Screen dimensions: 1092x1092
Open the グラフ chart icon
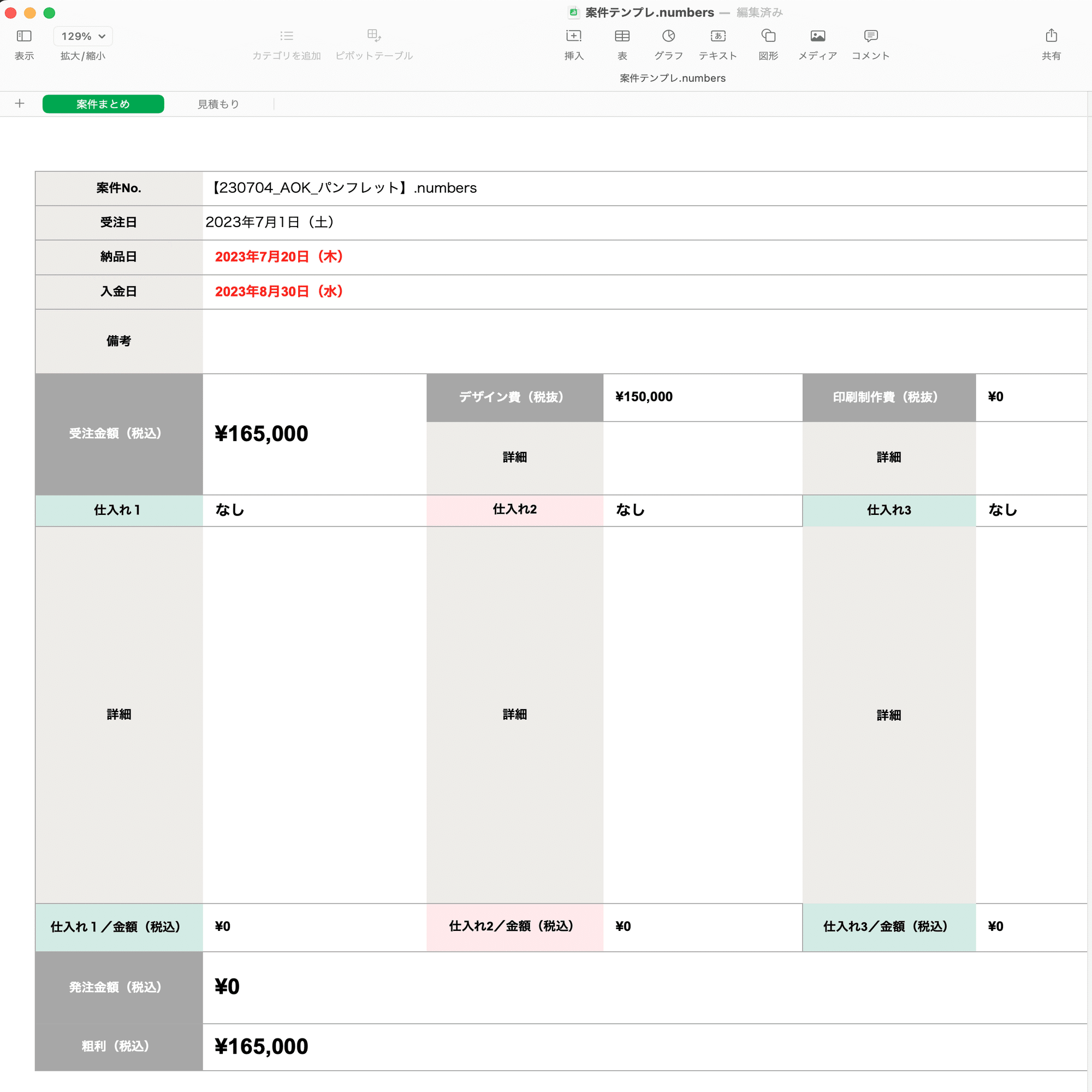point(668,36)
